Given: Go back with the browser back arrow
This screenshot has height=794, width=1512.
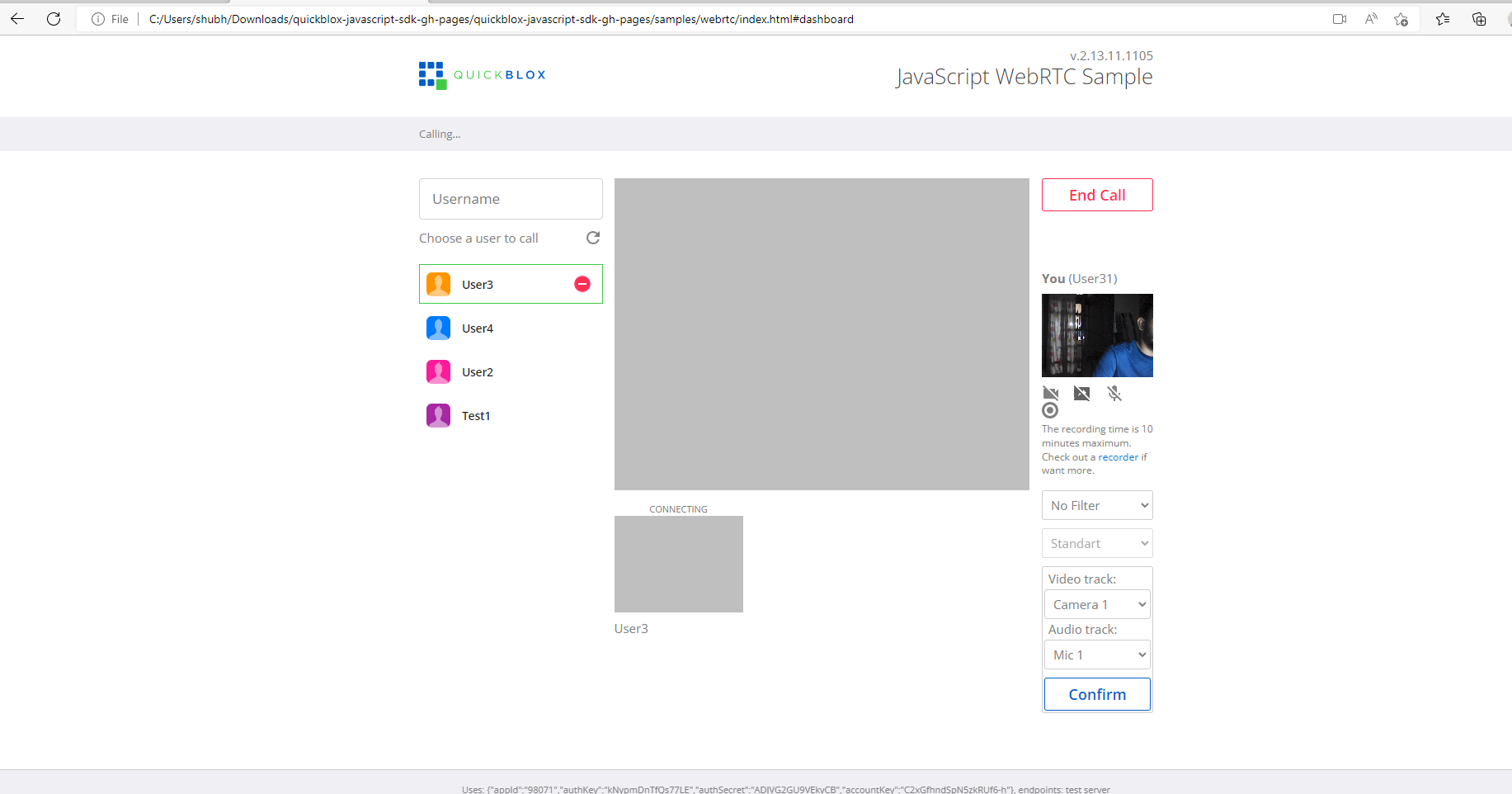Looking at the screenshot, I should [17, 18].
